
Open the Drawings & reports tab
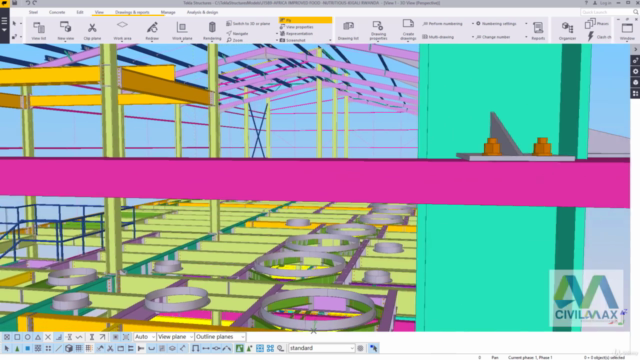132,12
